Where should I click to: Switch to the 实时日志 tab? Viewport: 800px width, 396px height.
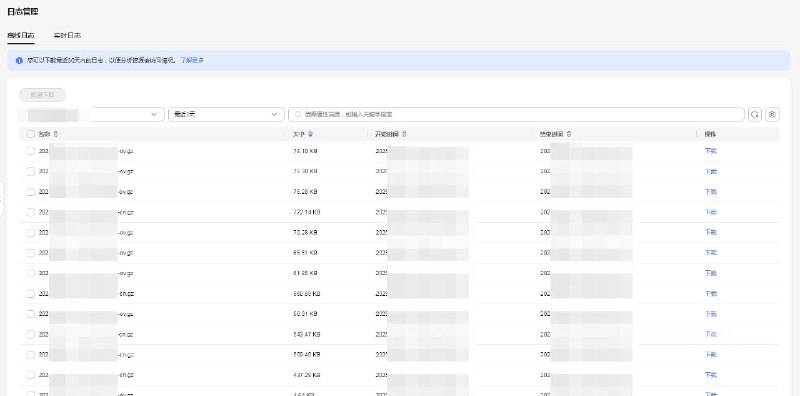coord(67,36)
